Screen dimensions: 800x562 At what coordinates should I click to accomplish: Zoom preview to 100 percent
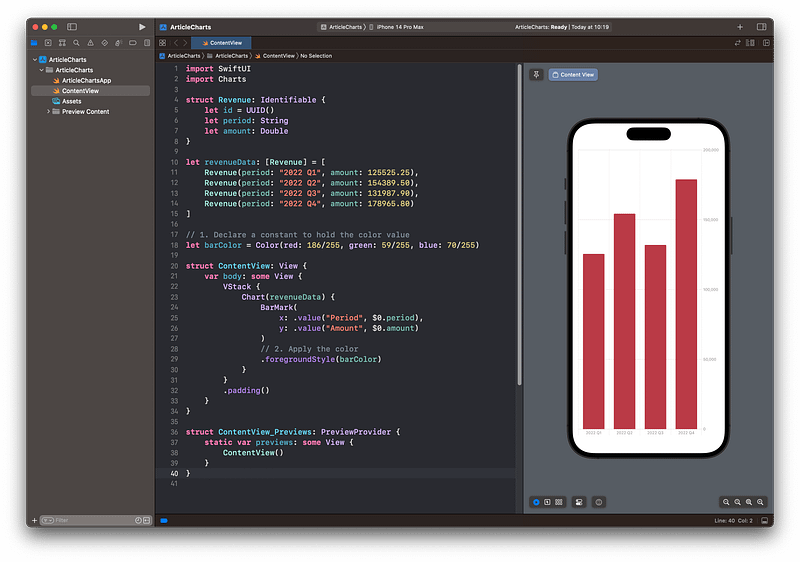click(x=737, y=502)
